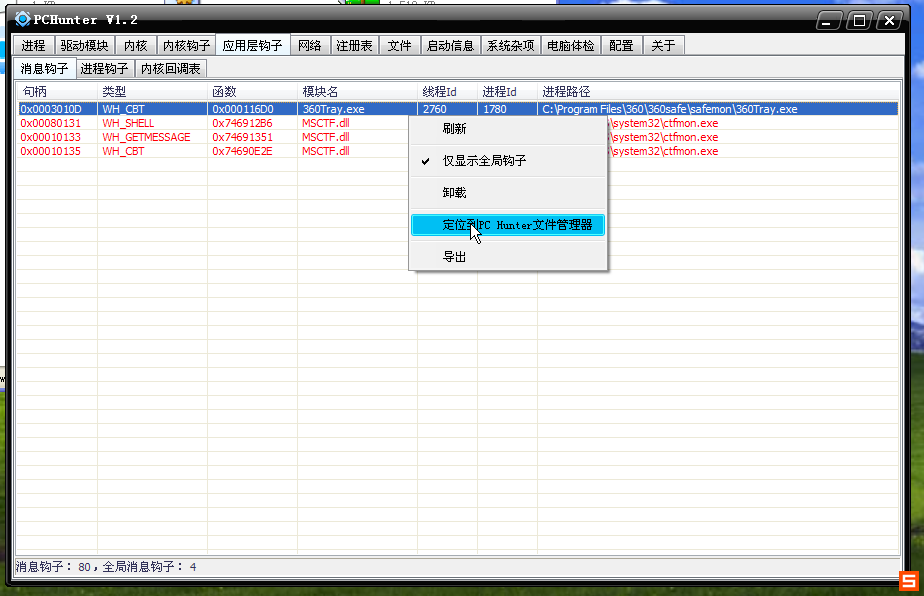
Task: Click function address 0x746912B6
Action: click(242, 123)
